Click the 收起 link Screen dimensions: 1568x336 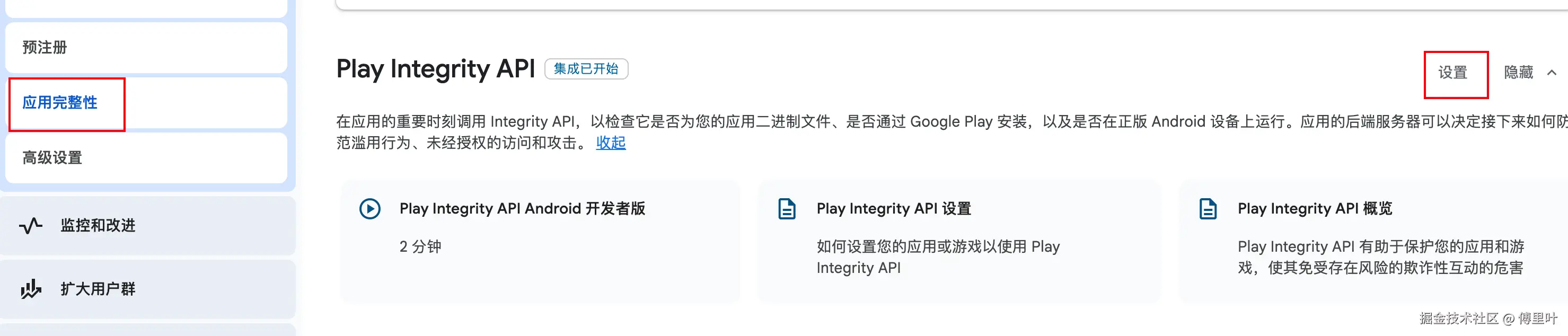pos(611,143)
